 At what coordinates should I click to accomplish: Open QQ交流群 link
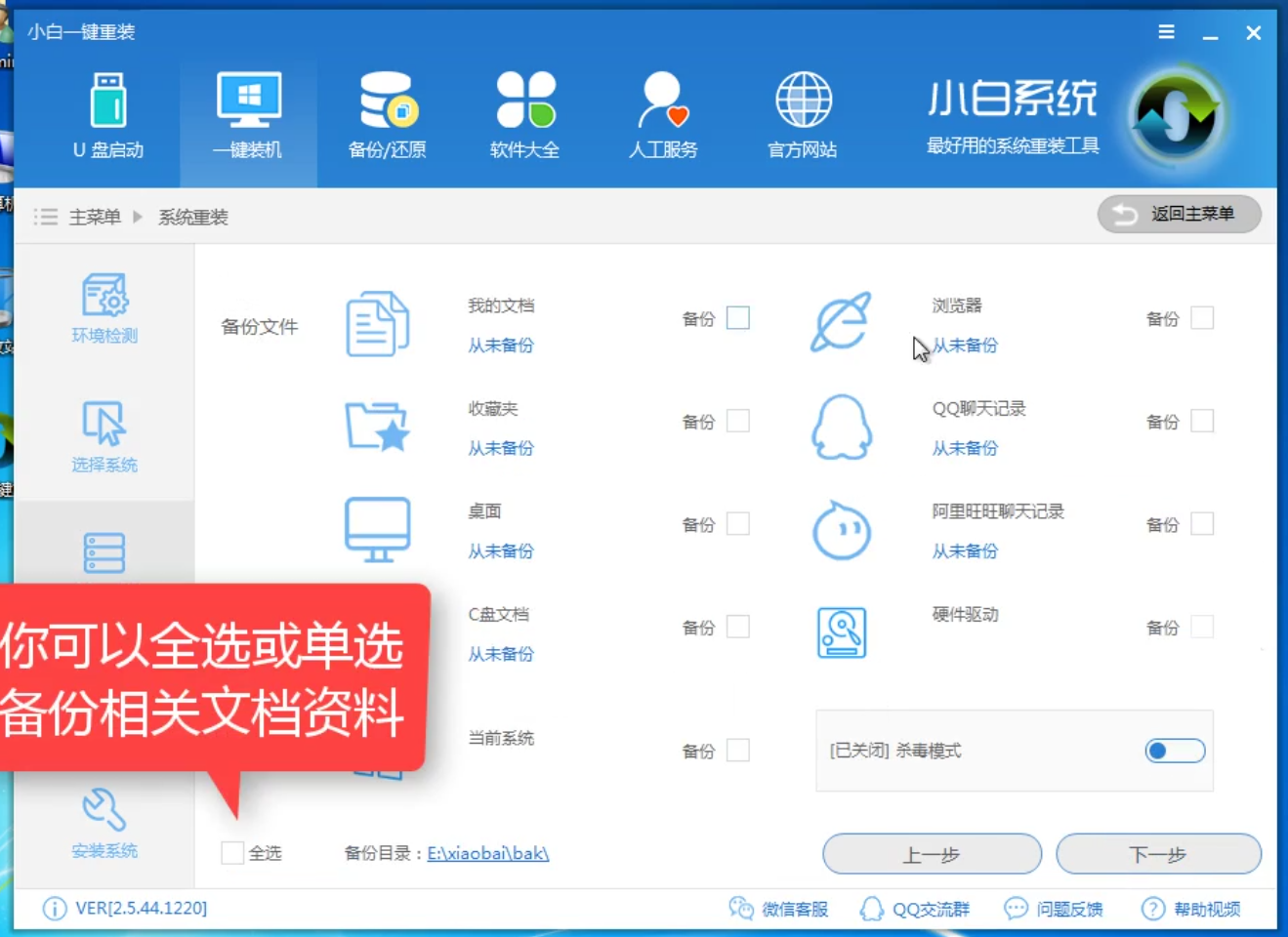click(915, 909)
